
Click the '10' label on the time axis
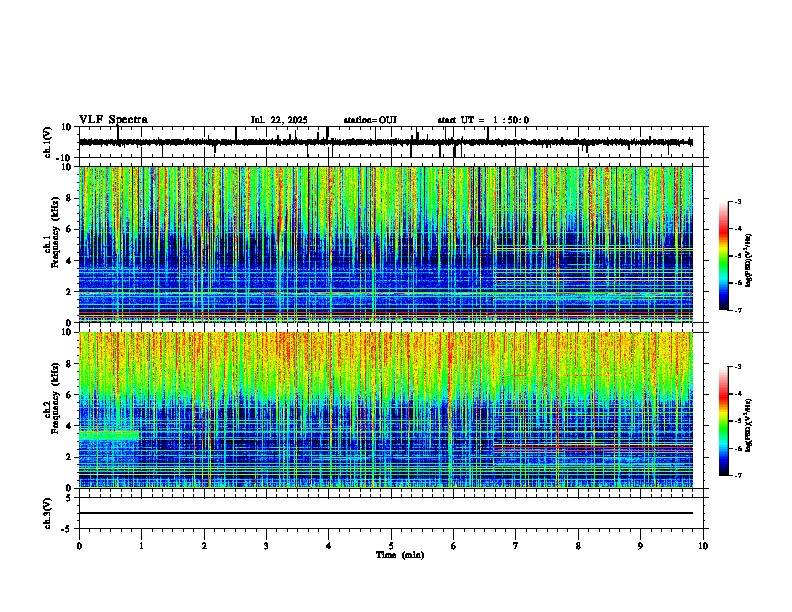pyautogui.click(x=703, y=546)
